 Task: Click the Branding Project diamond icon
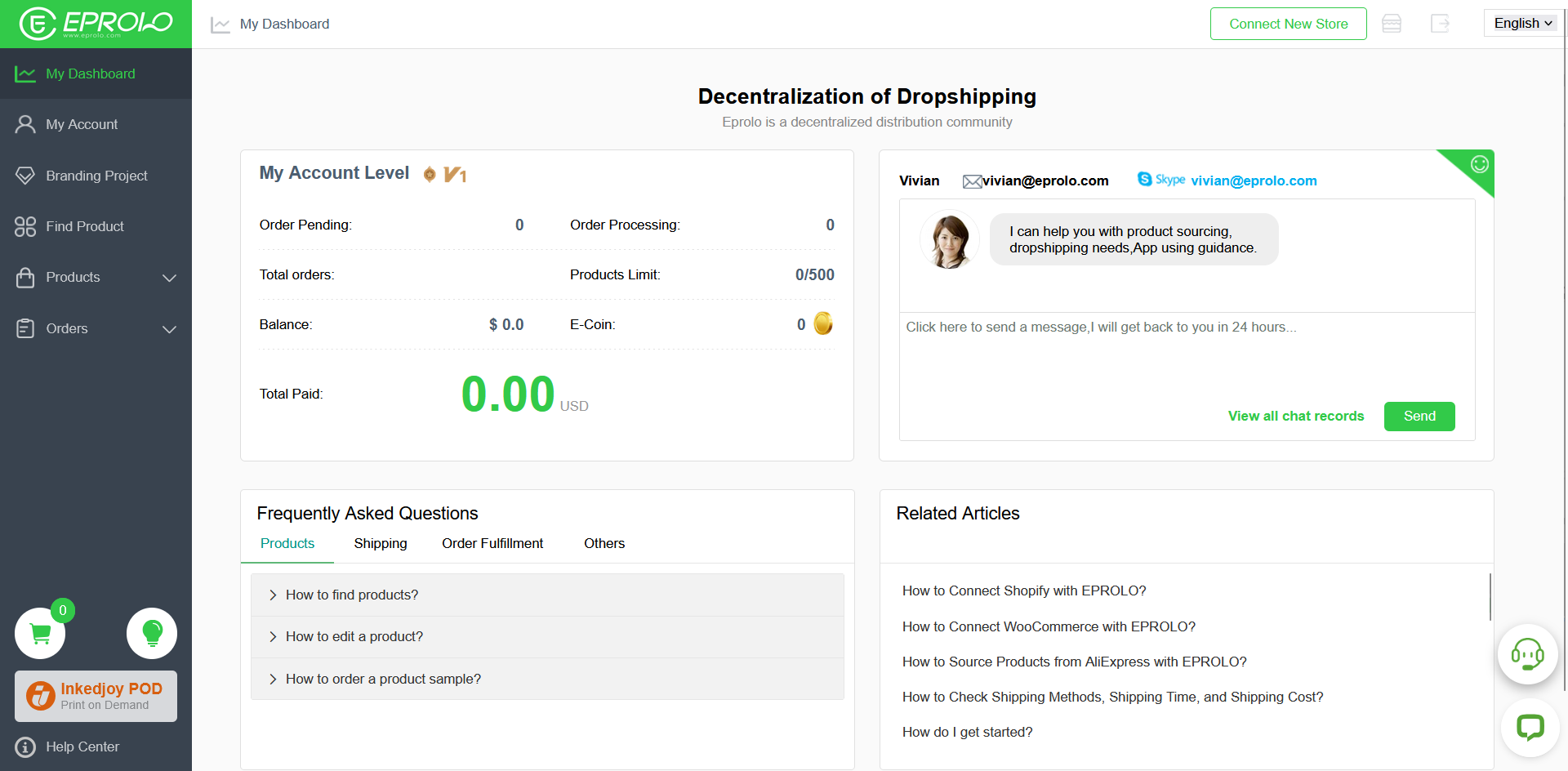point(25,176)
